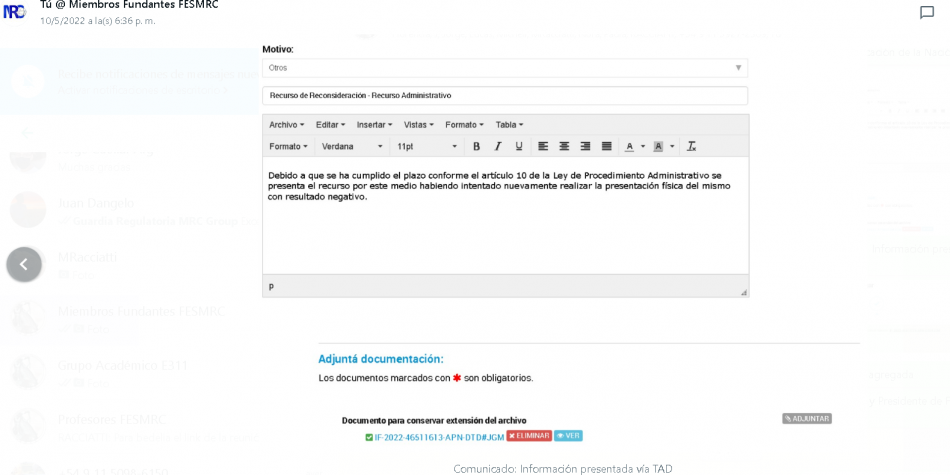This screenshot has height=475, width=950.
Task: Expand the 11pt font size dropdown
Action: [x=426, y=146]
